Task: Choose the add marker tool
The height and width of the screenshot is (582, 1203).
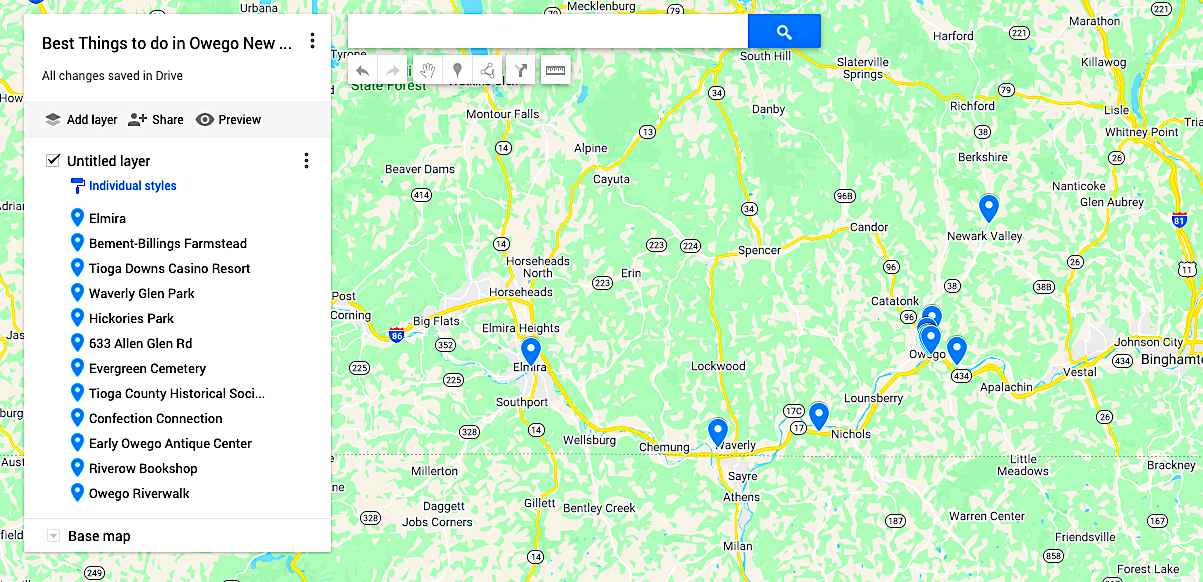Action: [457, 70]
